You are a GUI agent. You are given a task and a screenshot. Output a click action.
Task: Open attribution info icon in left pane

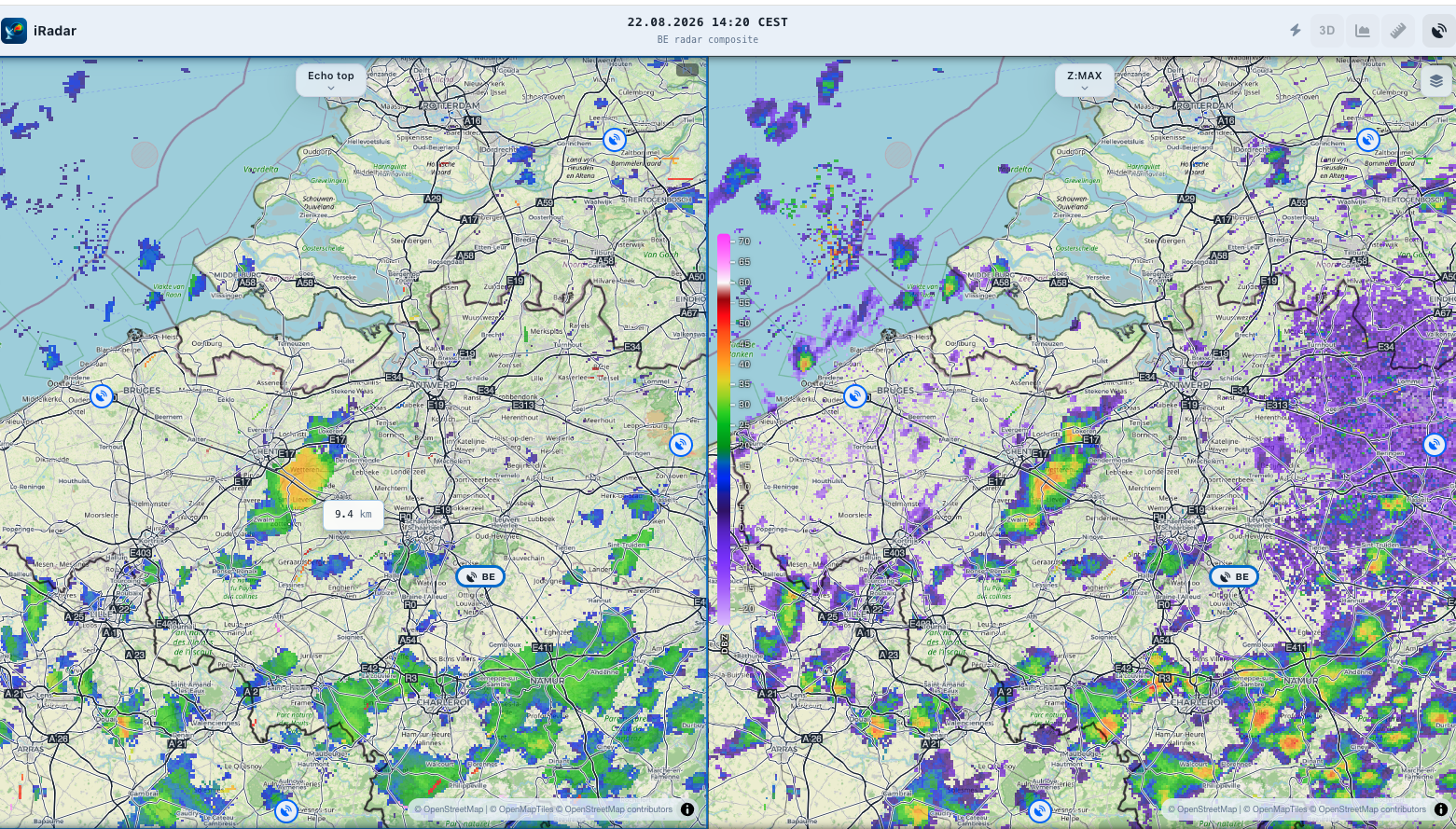687,809
